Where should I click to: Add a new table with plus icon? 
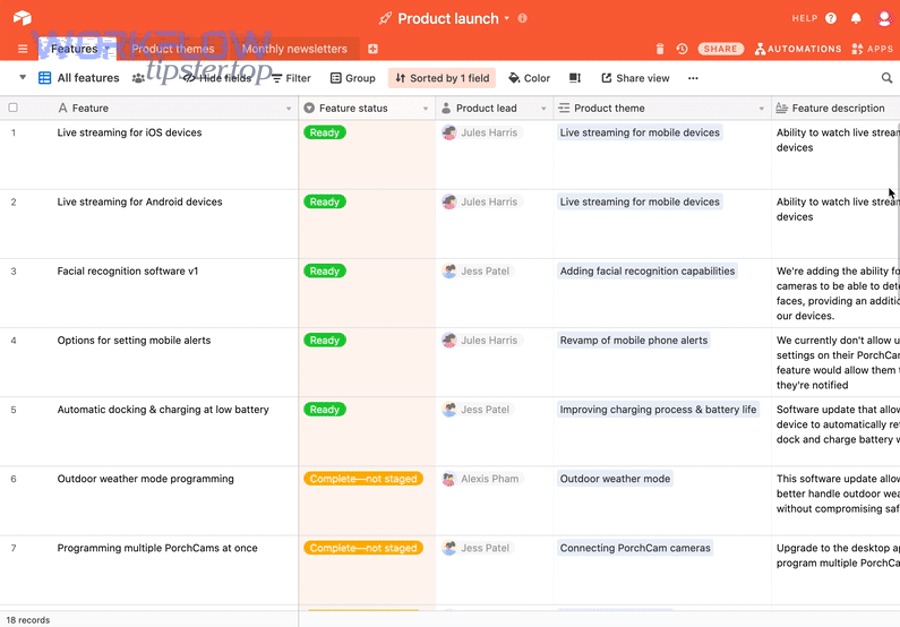tap(373, 49)
